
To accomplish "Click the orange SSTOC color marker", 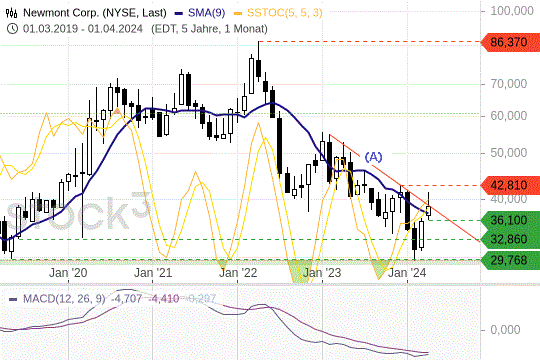I will pos(238,14).
